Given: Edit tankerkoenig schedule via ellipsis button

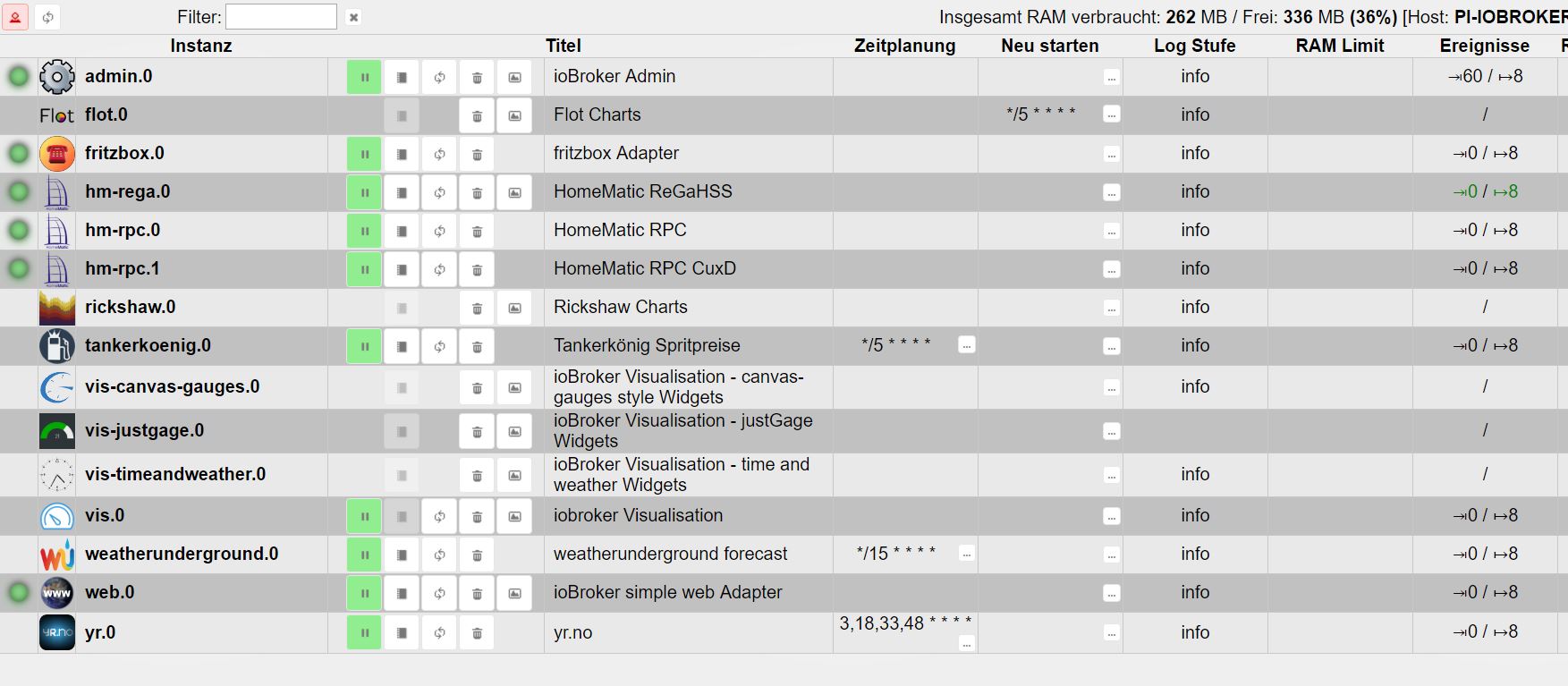Looking at the screenshot, I should pos(966,345).
